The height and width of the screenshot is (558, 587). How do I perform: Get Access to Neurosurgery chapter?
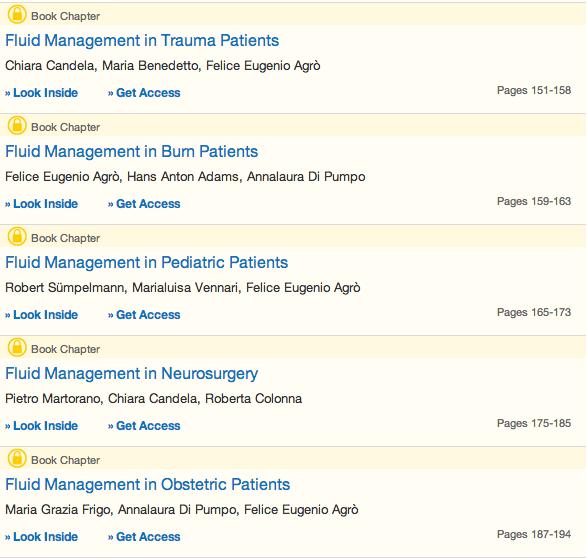[x=144, y=426]
